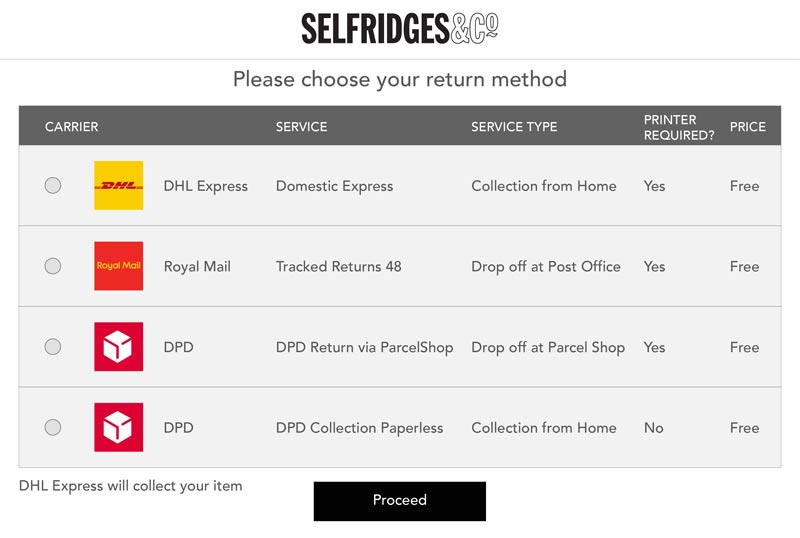
Task: Click the Royal Mail red logo
Action: tap(118, 266)
